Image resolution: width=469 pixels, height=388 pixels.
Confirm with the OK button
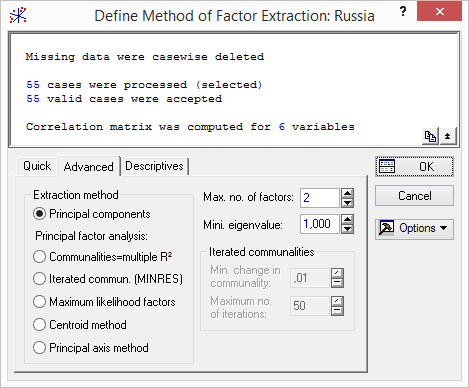click(x=414, y=166)
